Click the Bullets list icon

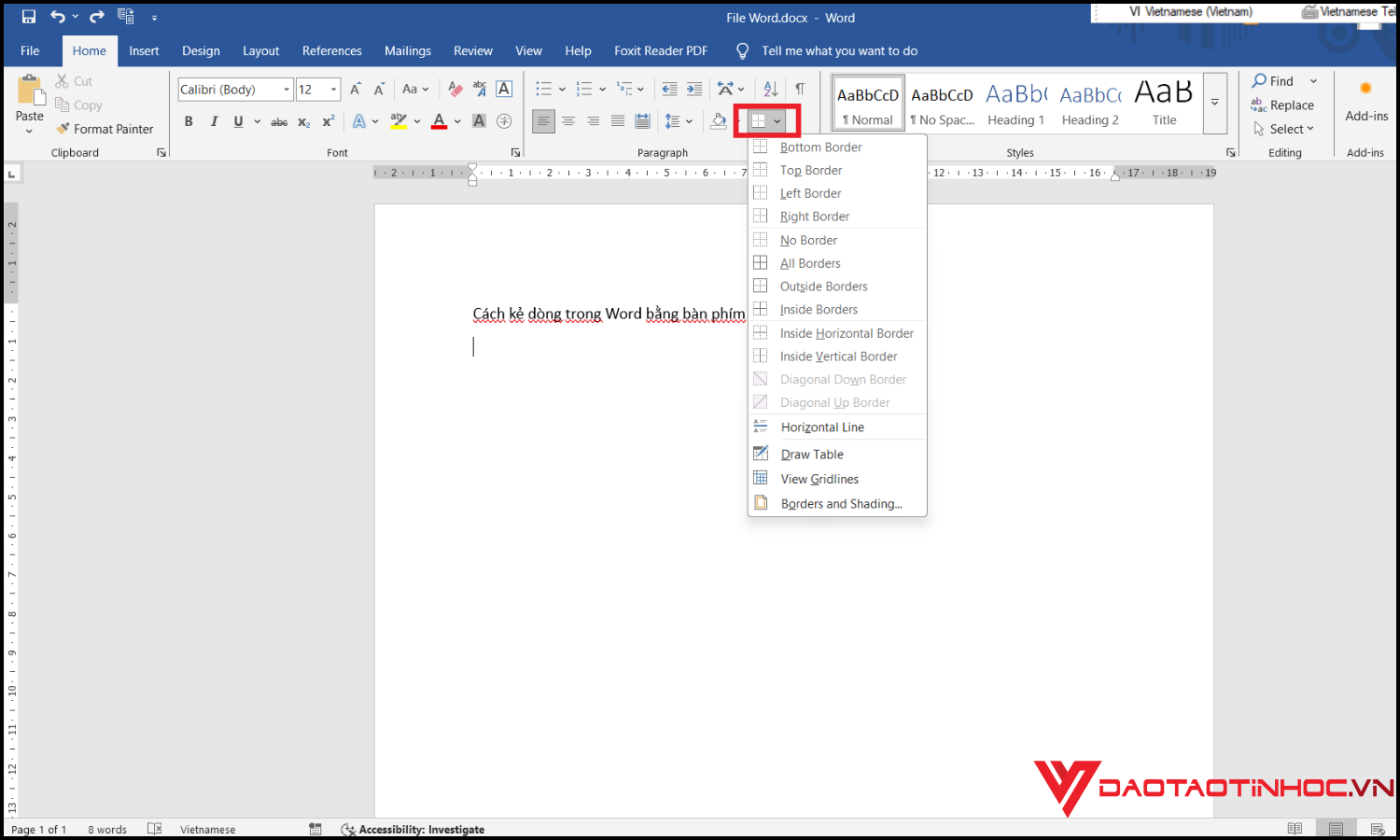pyautogui.click(x=543, y=89)
